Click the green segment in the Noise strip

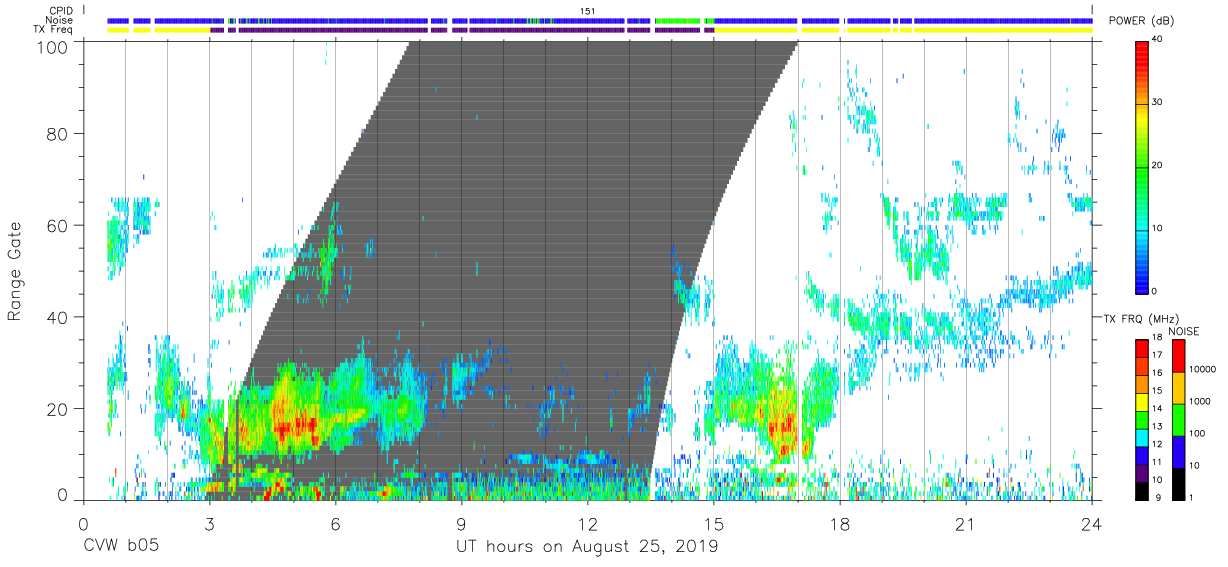click(x=677, y=20)
